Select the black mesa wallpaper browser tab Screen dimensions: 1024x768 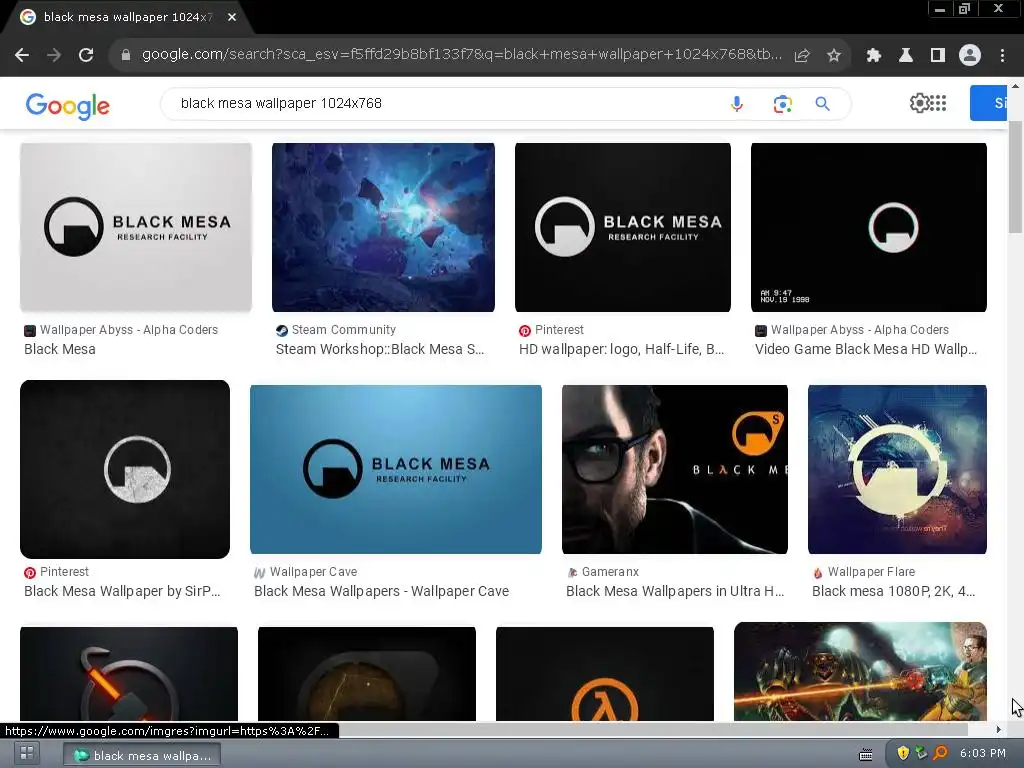coord(127,17)
